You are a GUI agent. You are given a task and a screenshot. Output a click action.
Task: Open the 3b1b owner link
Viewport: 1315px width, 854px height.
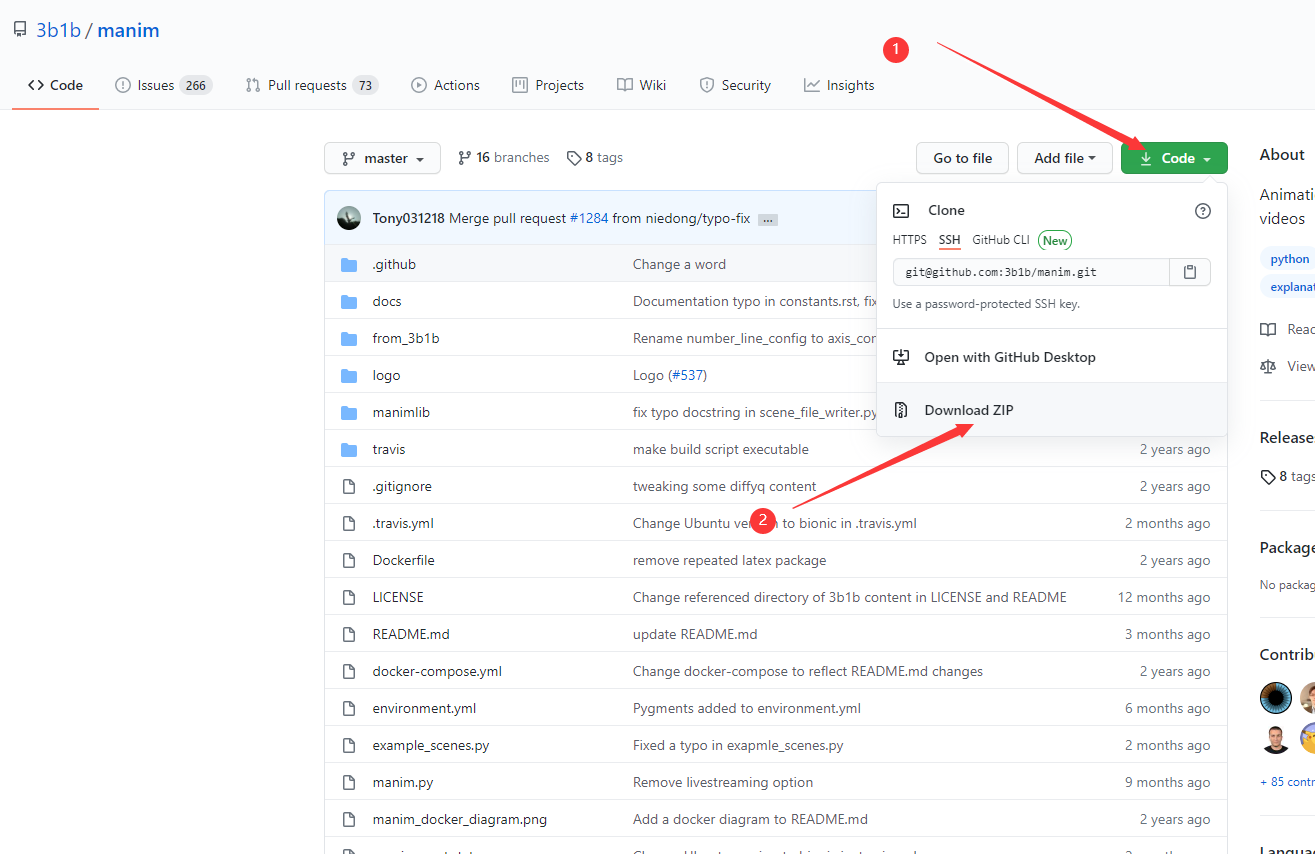point(58,30)
